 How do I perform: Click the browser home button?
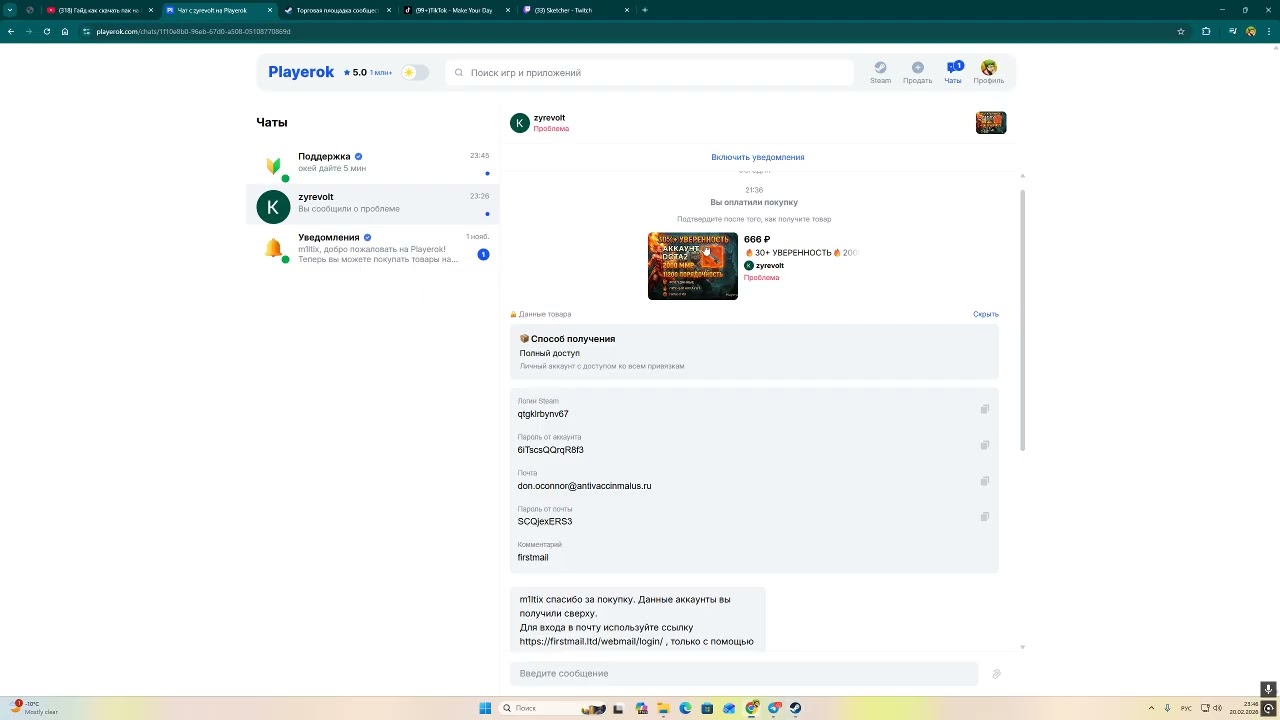tap(65, 31)
